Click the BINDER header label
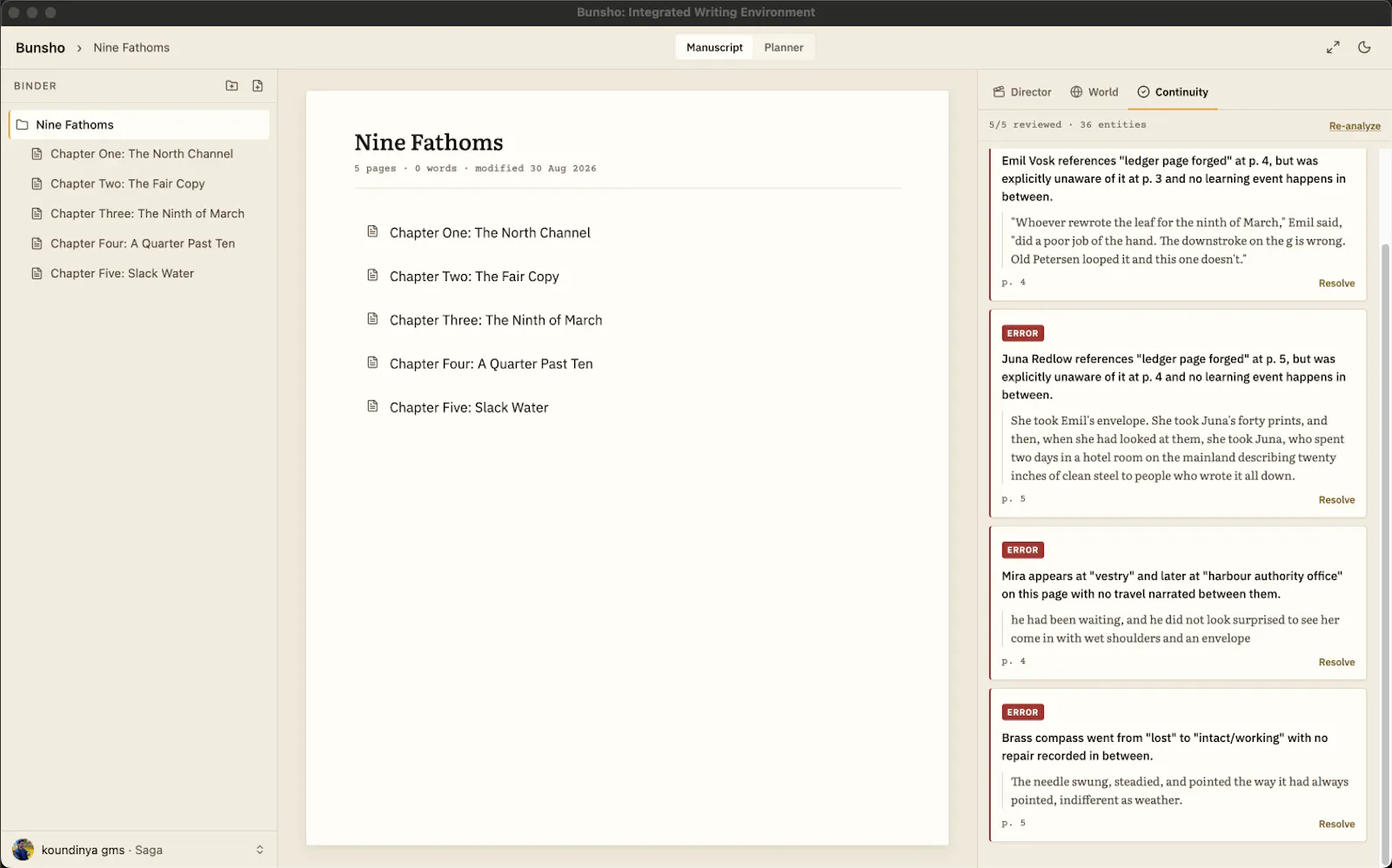The width and height of the screenshot is (1392, 868). coord(35,86)
